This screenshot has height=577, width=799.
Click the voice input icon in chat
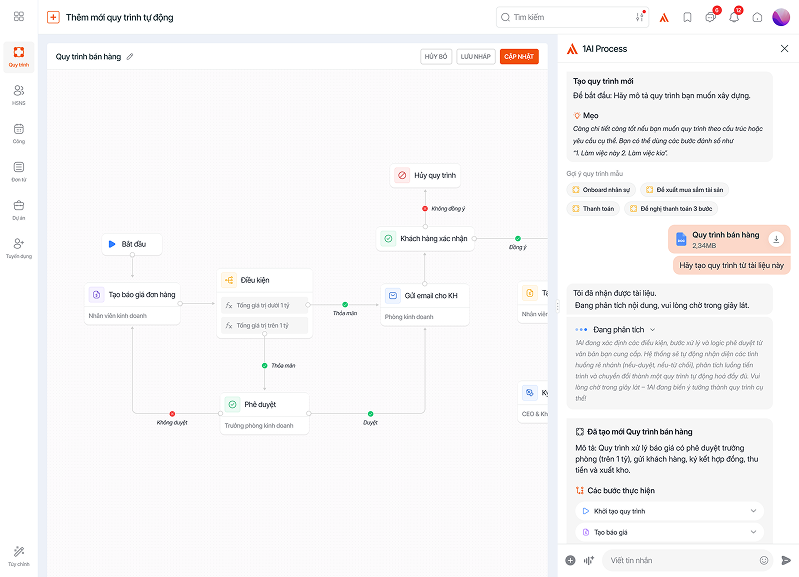tap(588, 560)
